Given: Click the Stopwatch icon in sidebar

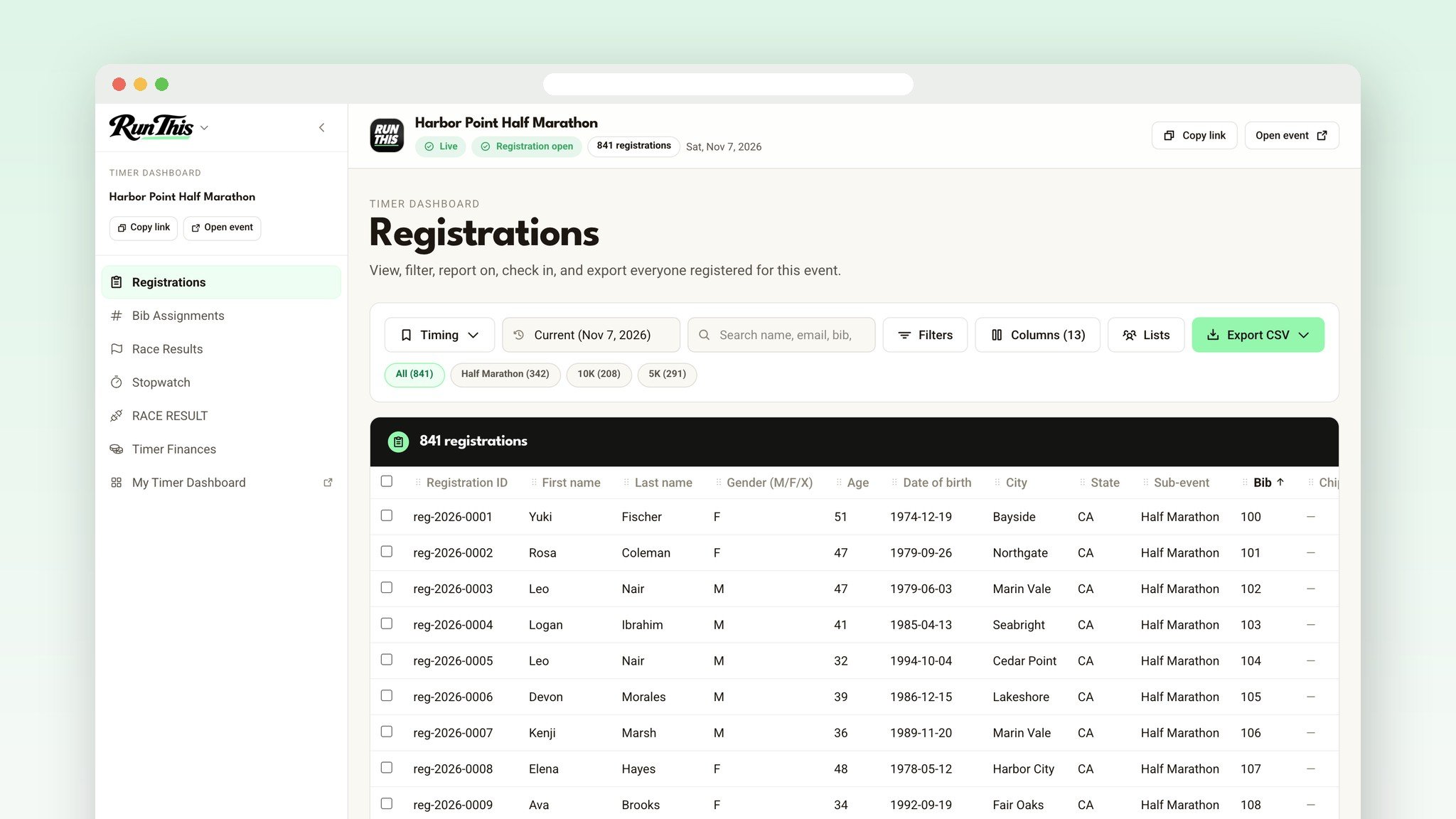Looking at the screenshot, I should [x=117, y=382].
